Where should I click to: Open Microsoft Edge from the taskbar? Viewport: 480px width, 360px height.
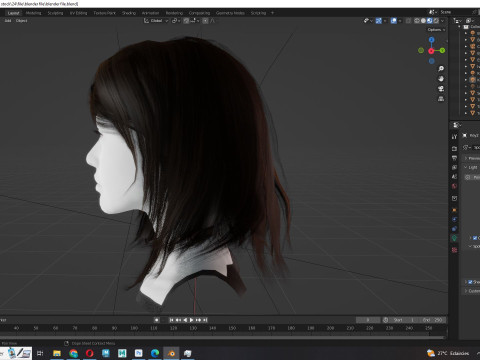tap(155, 353)
